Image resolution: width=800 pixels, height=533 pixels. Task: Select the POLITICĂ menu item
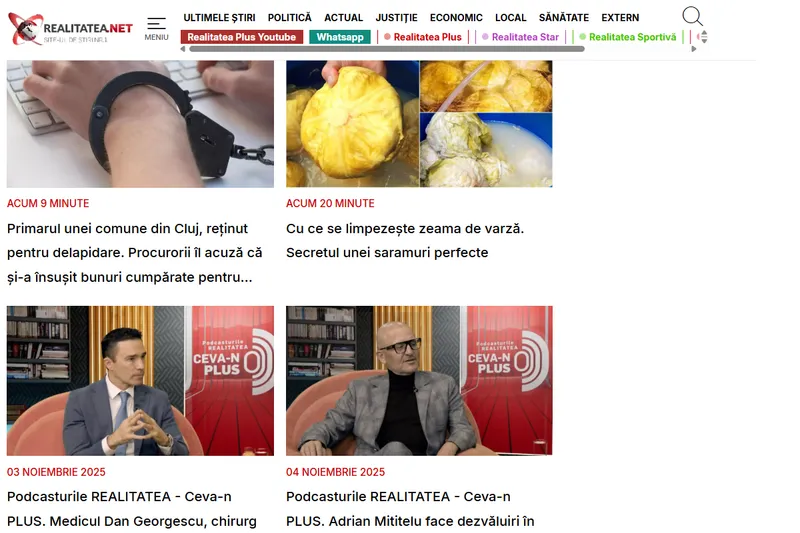click(x=290, y=18)
